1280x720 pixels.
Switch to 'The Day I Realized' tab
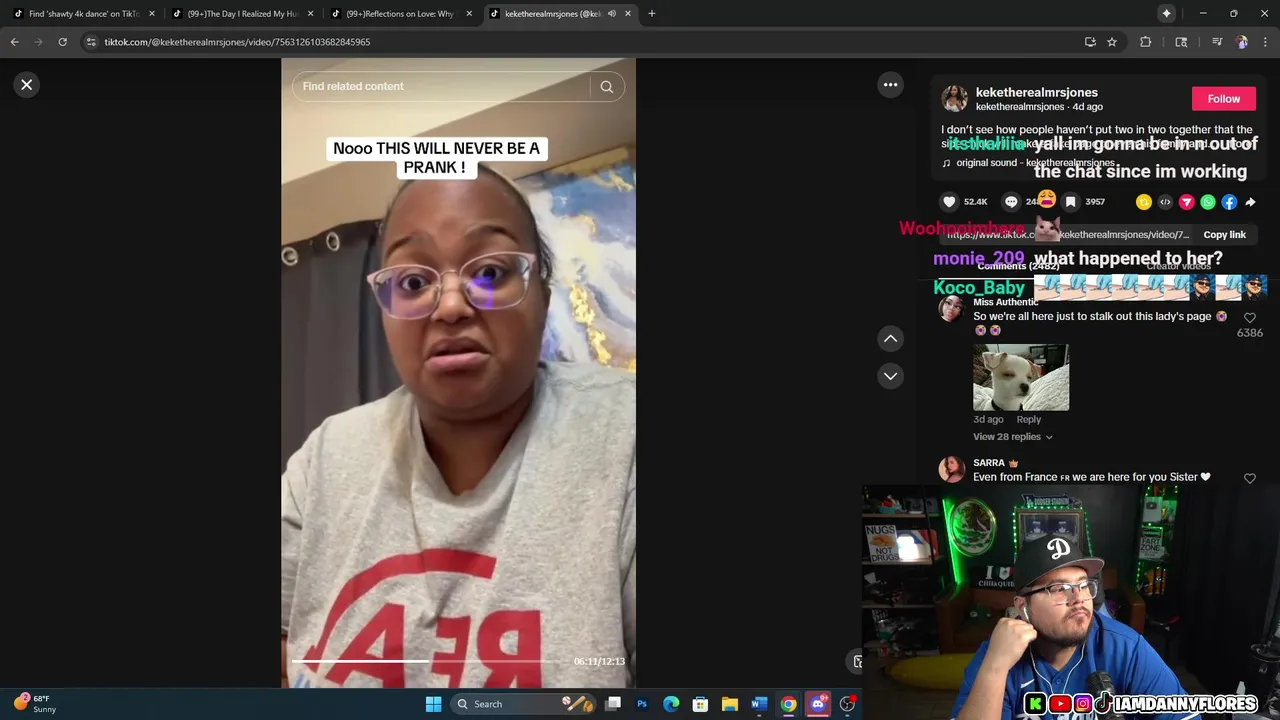point(242,14)
